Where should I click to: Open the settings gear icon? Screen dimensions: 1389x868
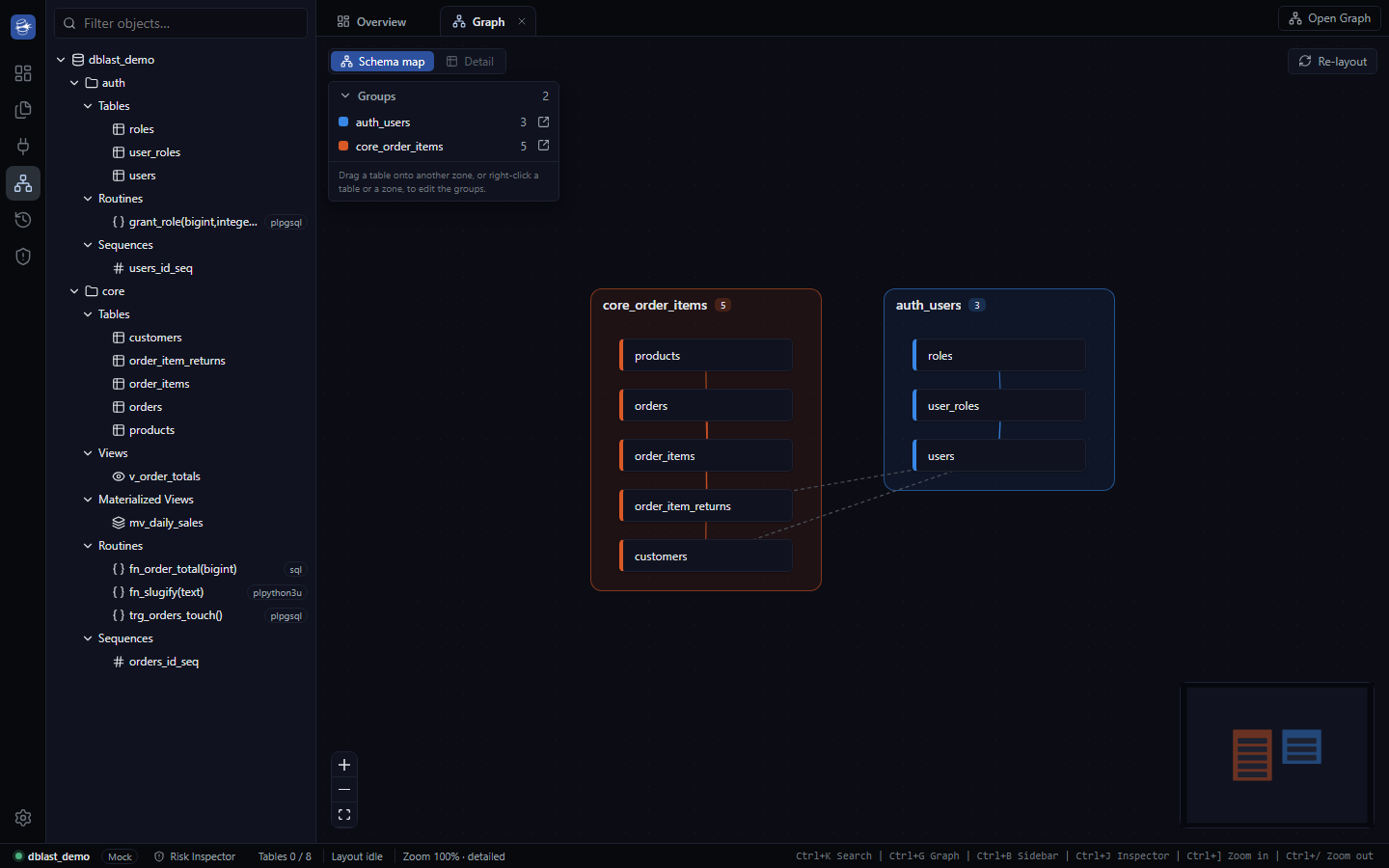click(23, 818)
